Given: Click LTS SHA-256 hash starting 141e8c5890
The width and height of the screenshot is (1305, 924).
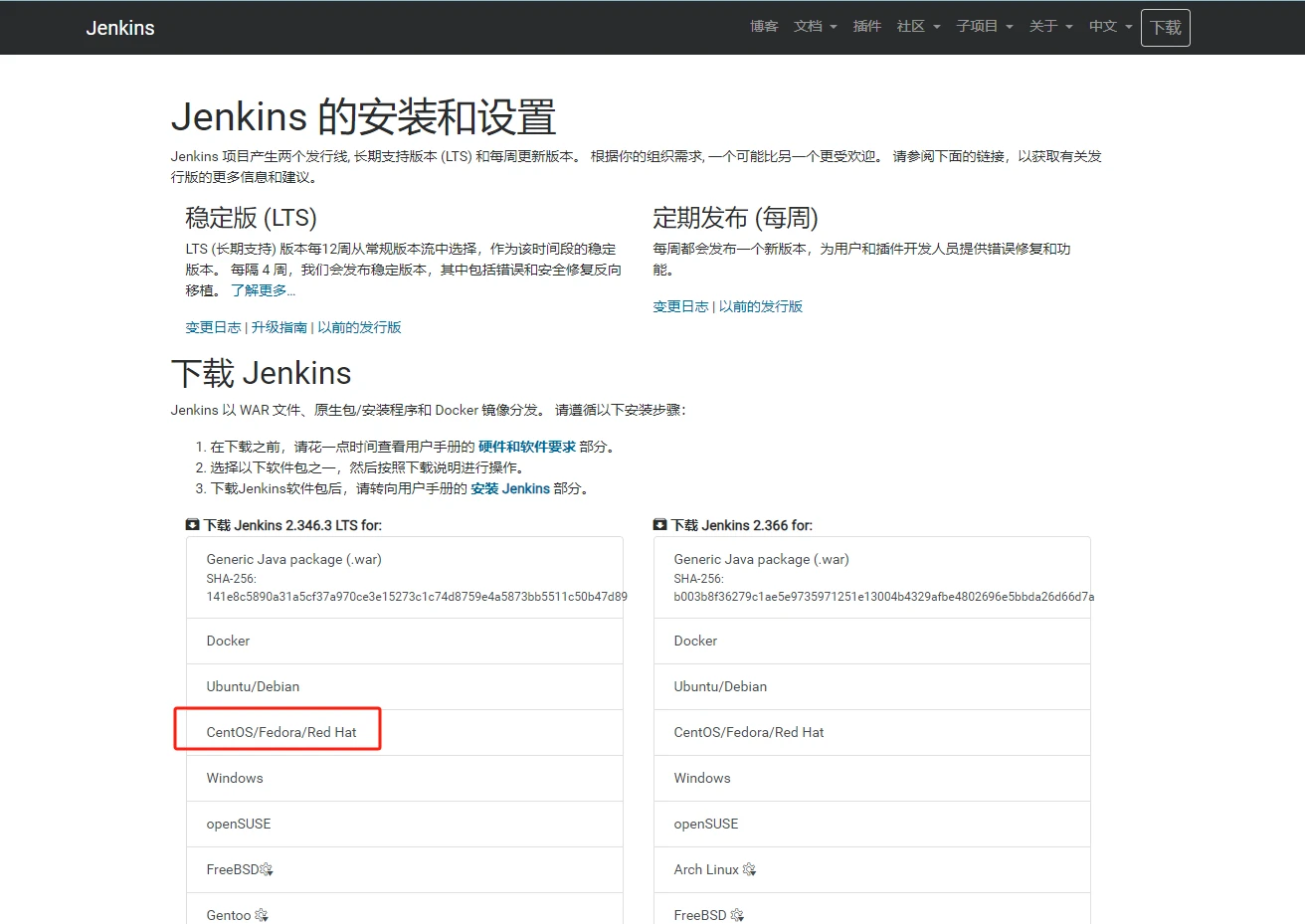Looking at the screenshot, I should (417, 597).
